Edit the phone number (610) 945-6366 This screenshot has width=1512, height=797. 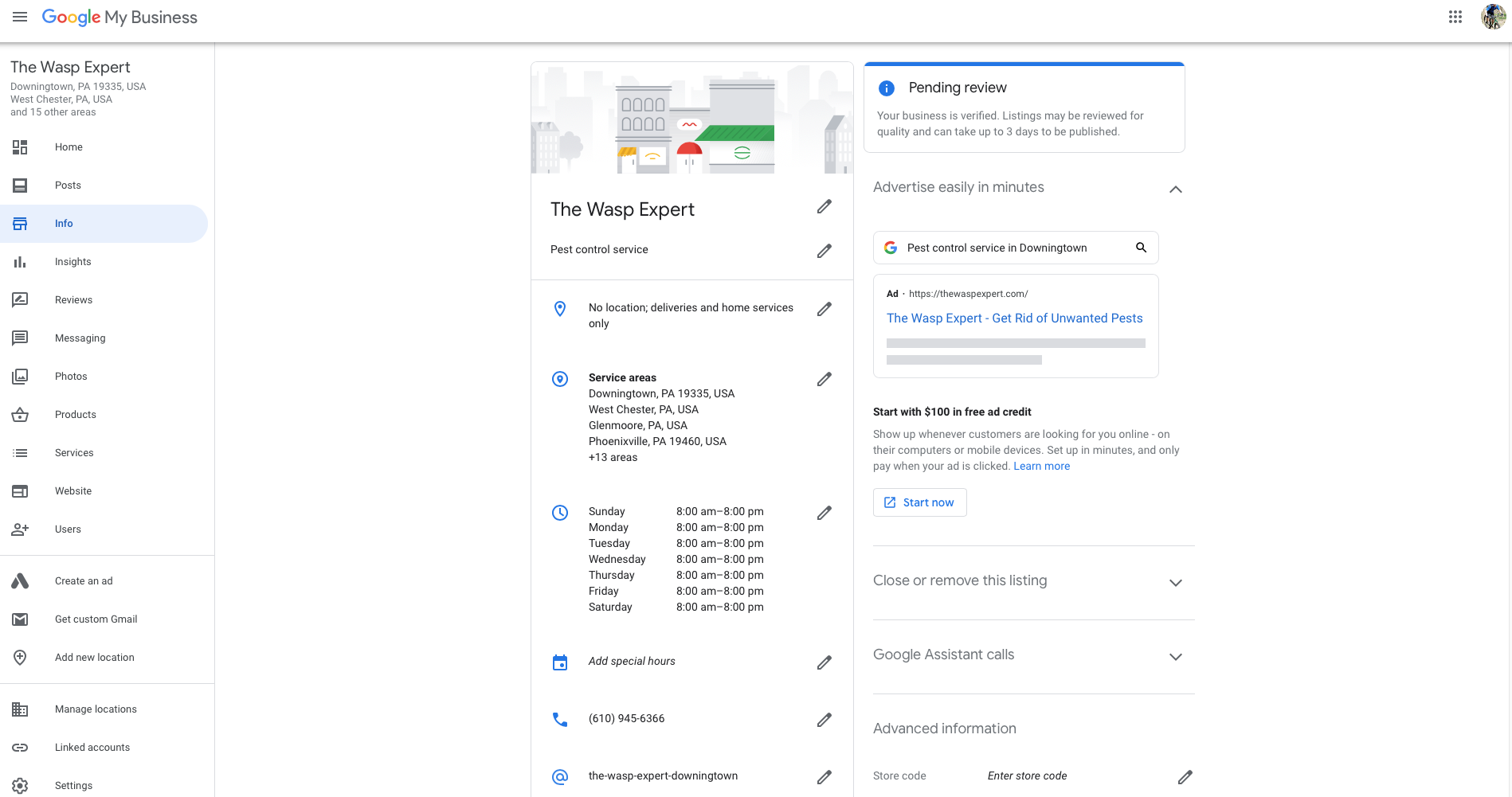pyautogui.click(x=825, y=720)
